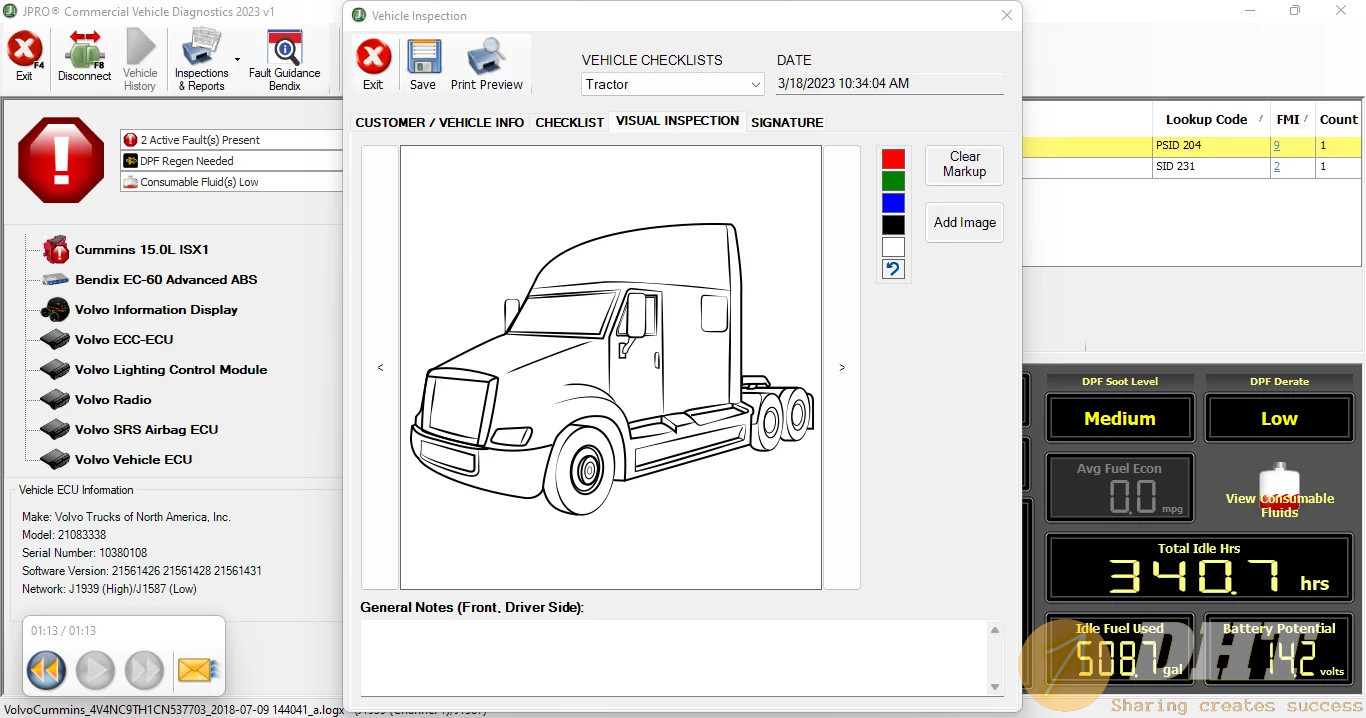The image size is (1366, 718).
Task: Click the Disconnect toolbar icon
Action: (84, 50)
